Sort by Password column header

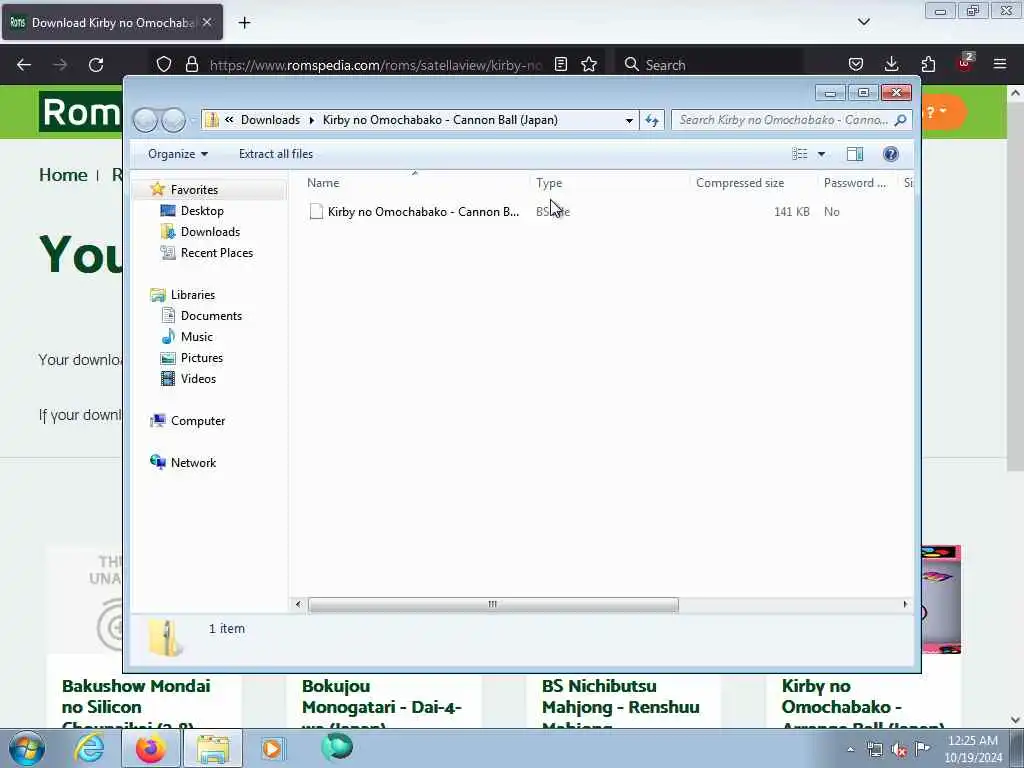point(857,184)
